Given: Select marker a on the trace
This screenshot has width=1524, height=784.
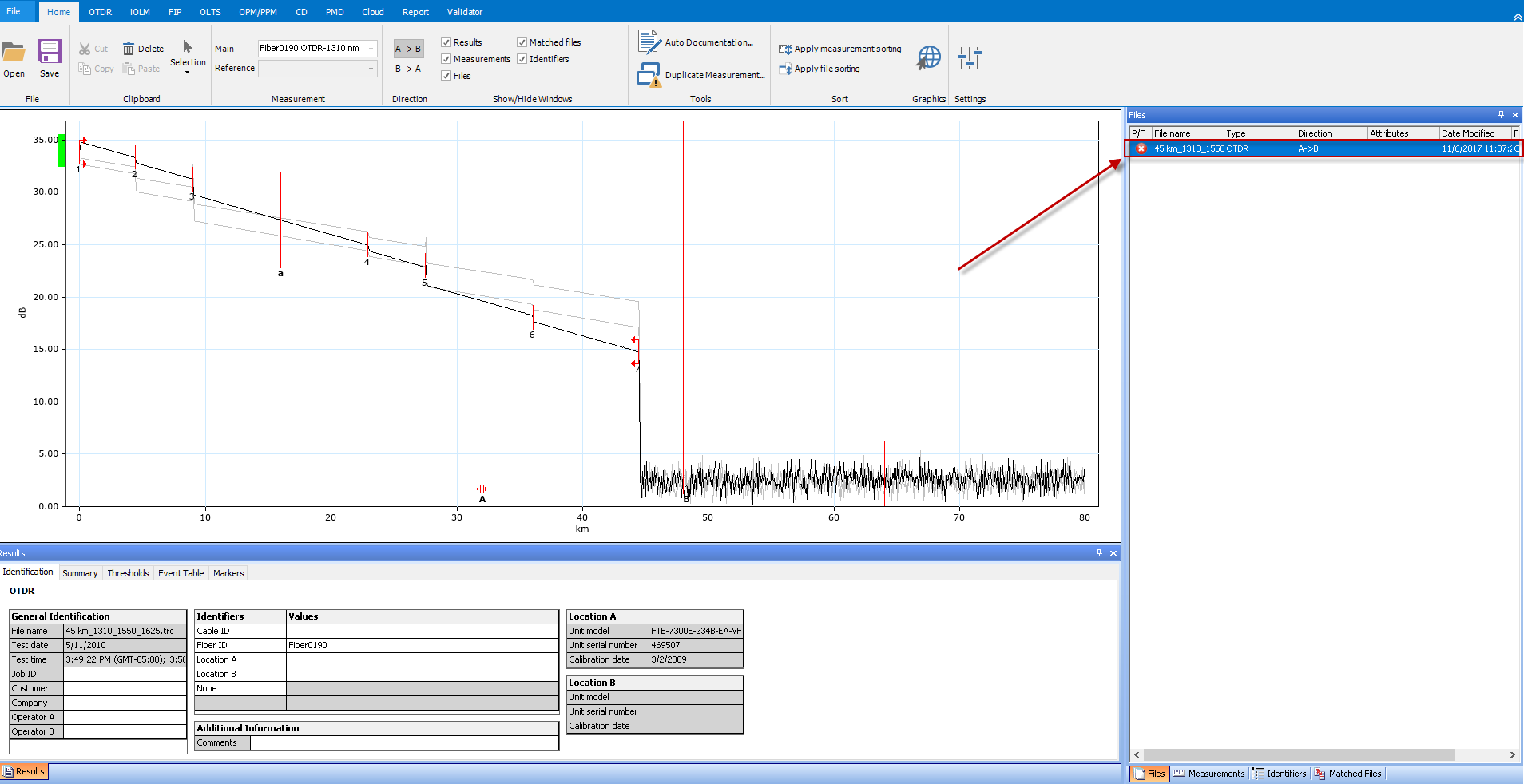Looking at the screenshot, I should point(280,273).
